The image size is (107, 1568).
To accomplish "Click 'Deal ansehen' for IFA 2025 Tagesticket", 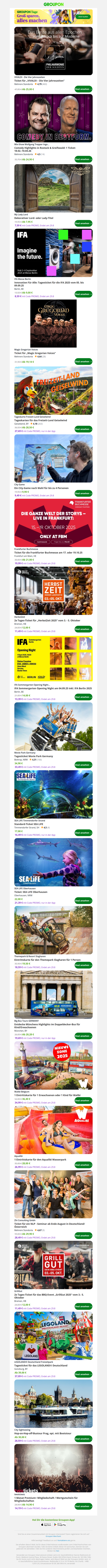I will pos(83,294).
